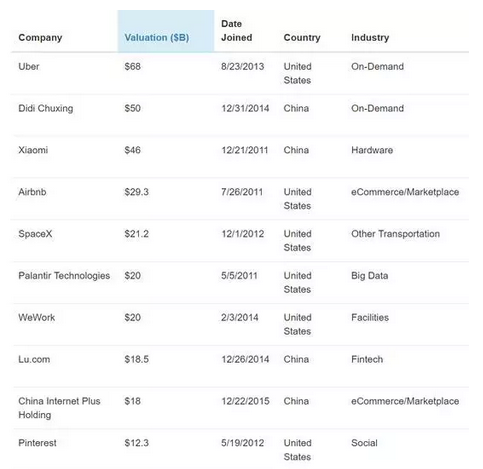Screen dimensions: 483x469
Task: Open the Pinterest company entry
Action: coord(37,443)
